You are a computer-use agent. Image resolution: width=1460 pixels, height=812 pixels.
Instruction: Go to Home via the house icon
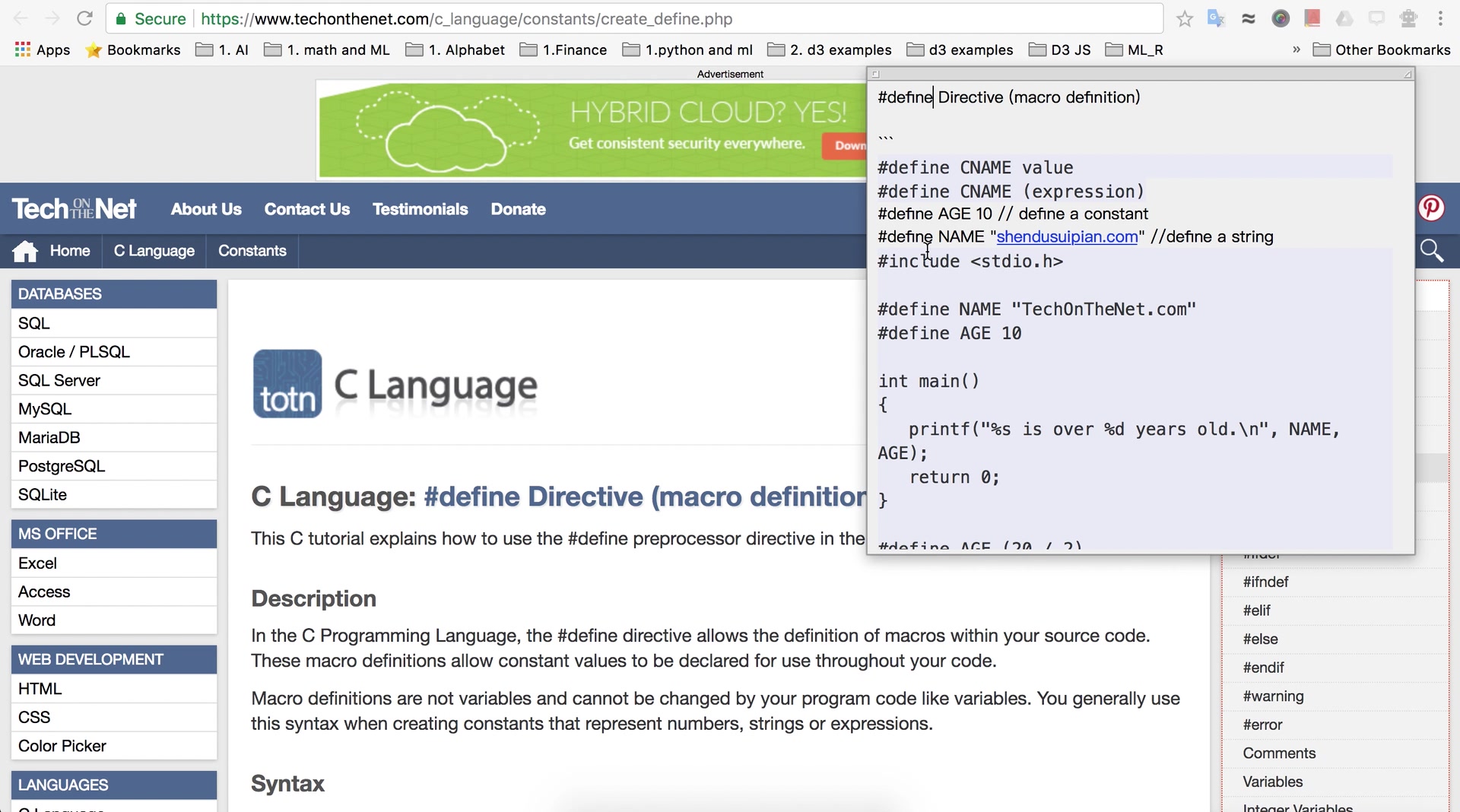[x=25, y=251]
